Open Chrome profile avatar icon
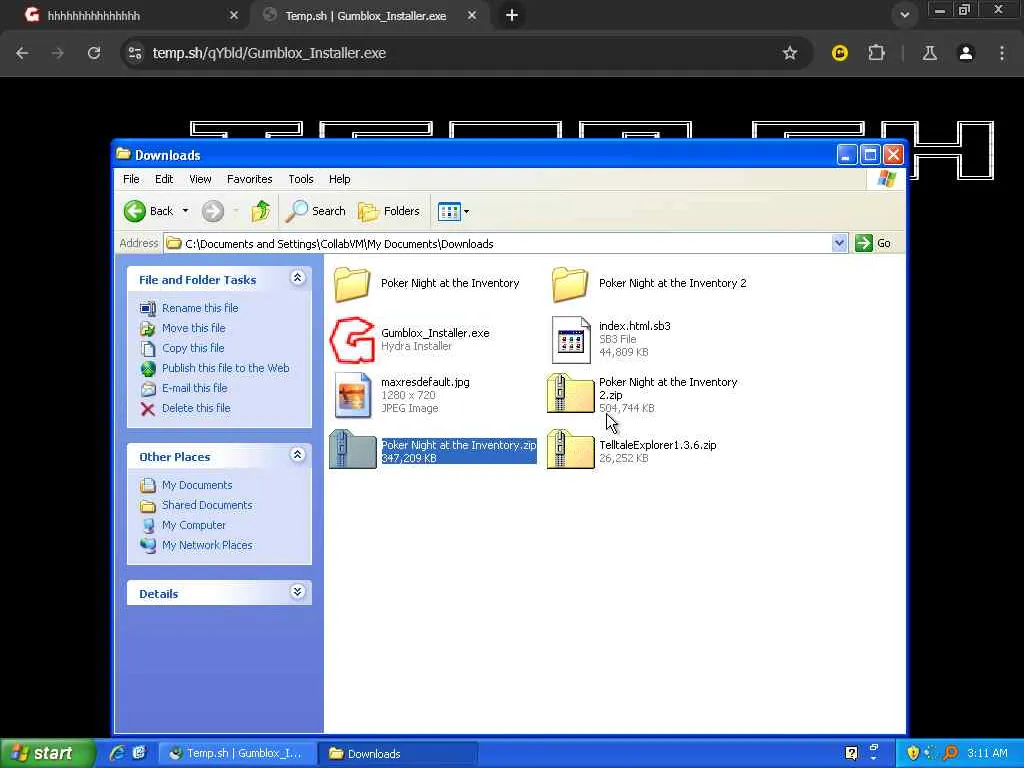Viewport: 1024px width, 768px height. point(966,53)
